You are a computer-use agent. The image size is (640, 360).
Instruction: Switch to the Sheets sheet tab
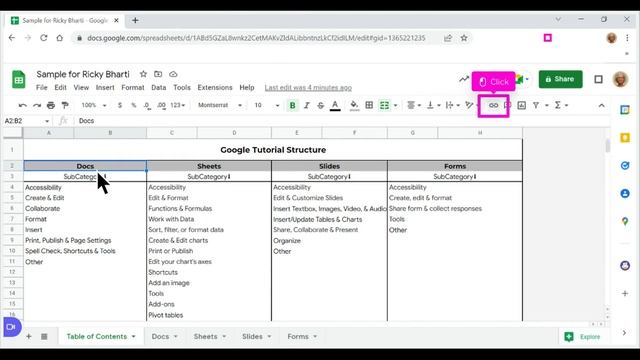pyautogui.click(x=205, y=336)
